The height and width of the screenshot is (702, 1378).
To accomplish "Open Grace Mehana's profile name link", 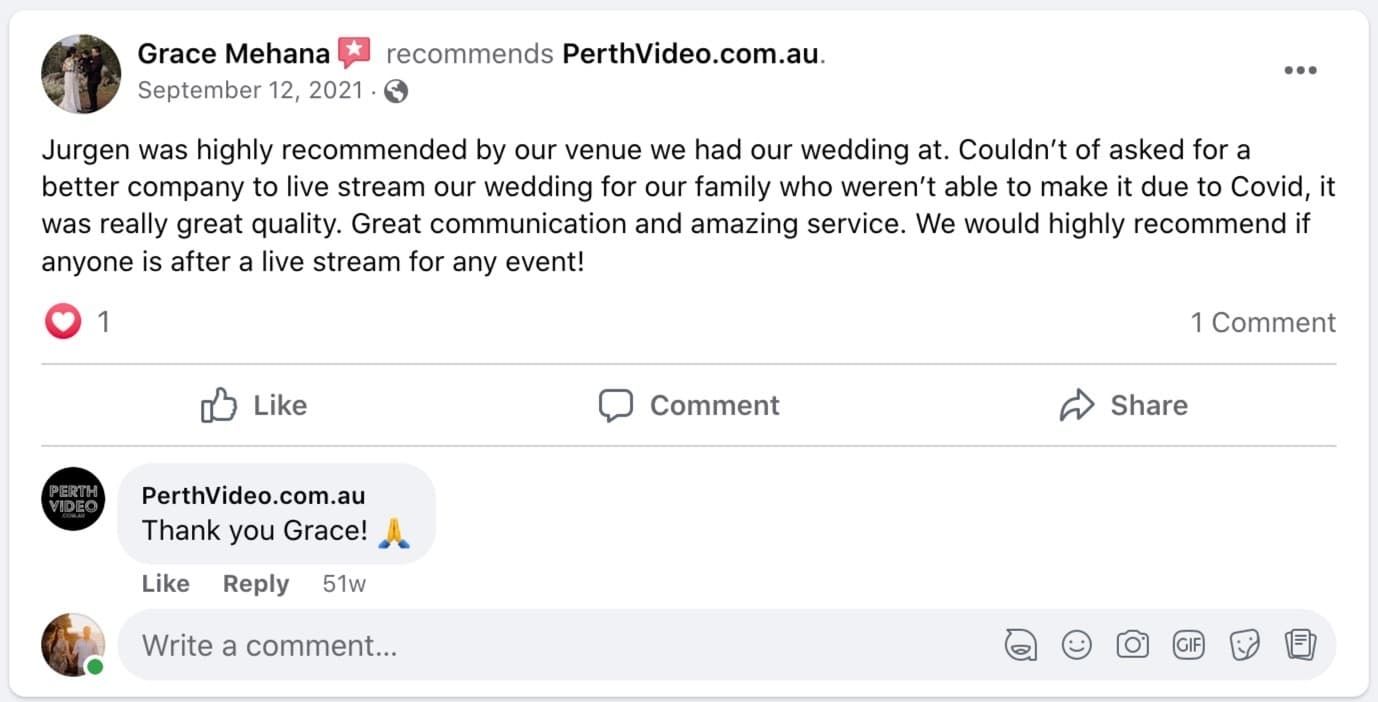I will (233, 54).
